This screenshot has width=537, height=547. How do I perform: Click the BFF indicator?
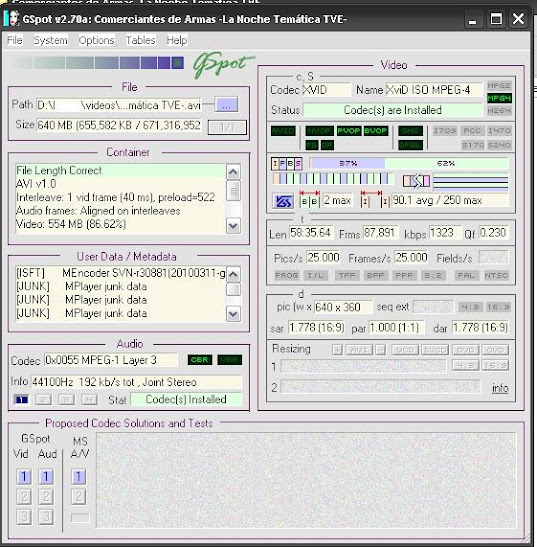tap(375, 275)
